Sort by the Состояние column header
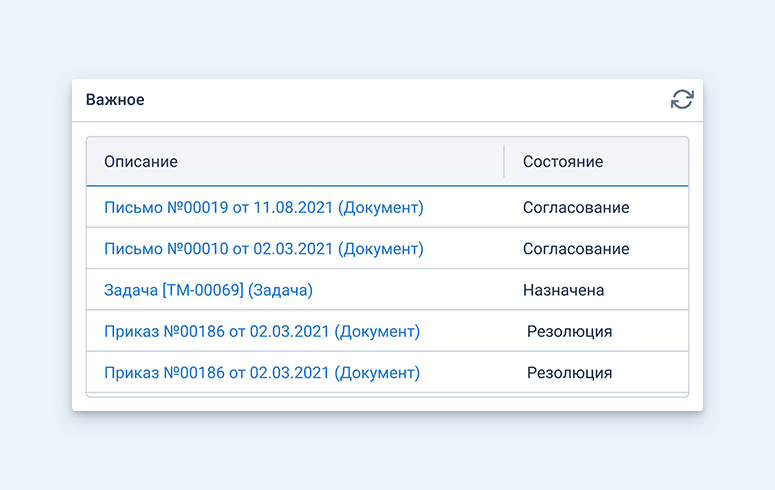The image size is (775, 490). tap(563, 162)
